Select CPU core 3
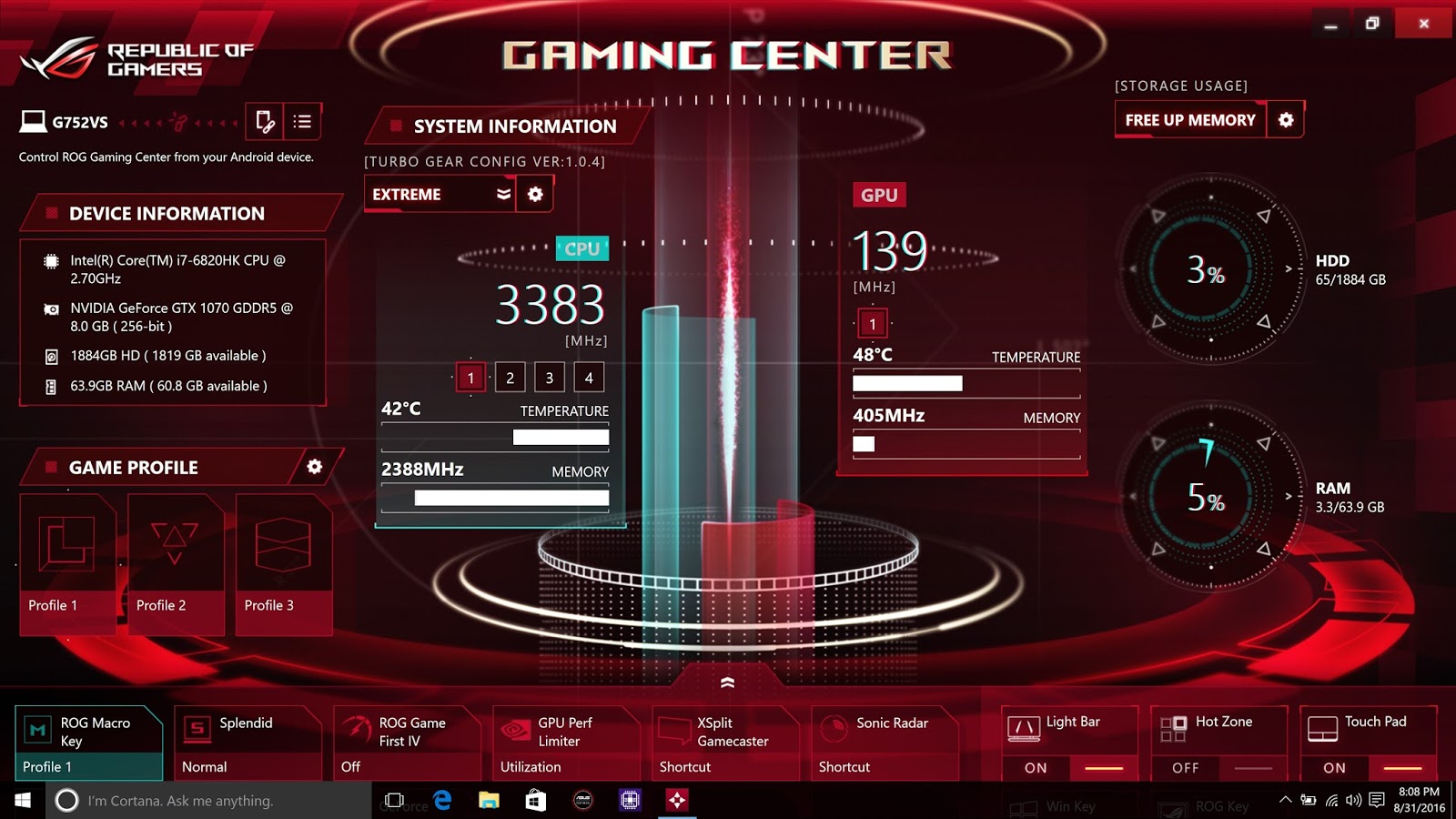This screenshot has width=1456, height=819. 550,378
